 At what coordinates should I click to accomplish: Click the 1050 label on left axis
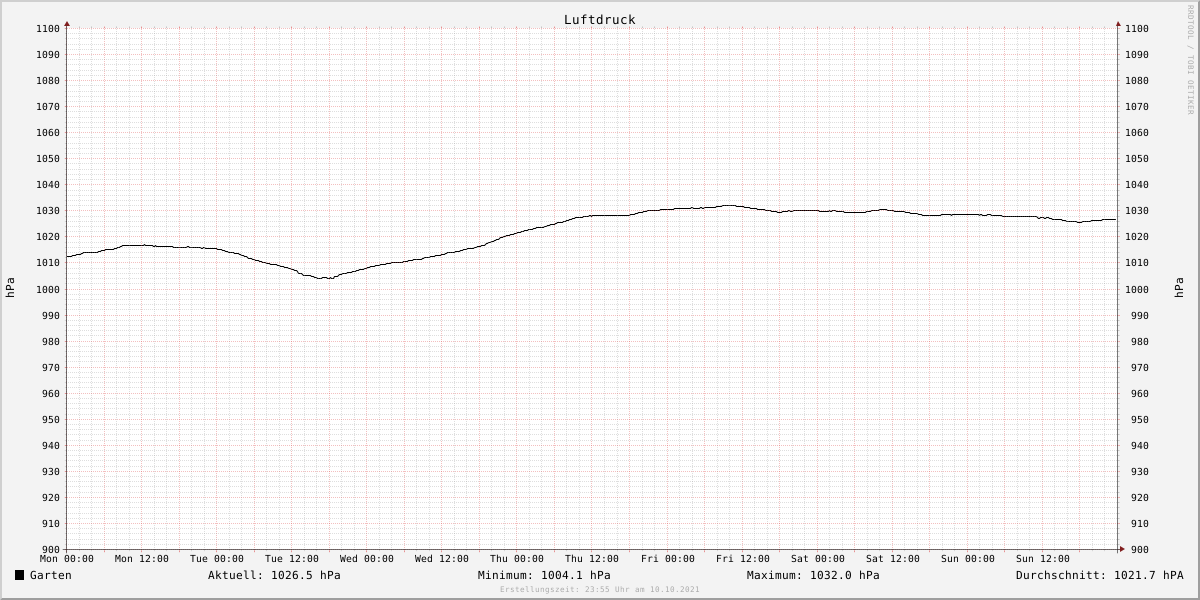[x=48, y=159]
